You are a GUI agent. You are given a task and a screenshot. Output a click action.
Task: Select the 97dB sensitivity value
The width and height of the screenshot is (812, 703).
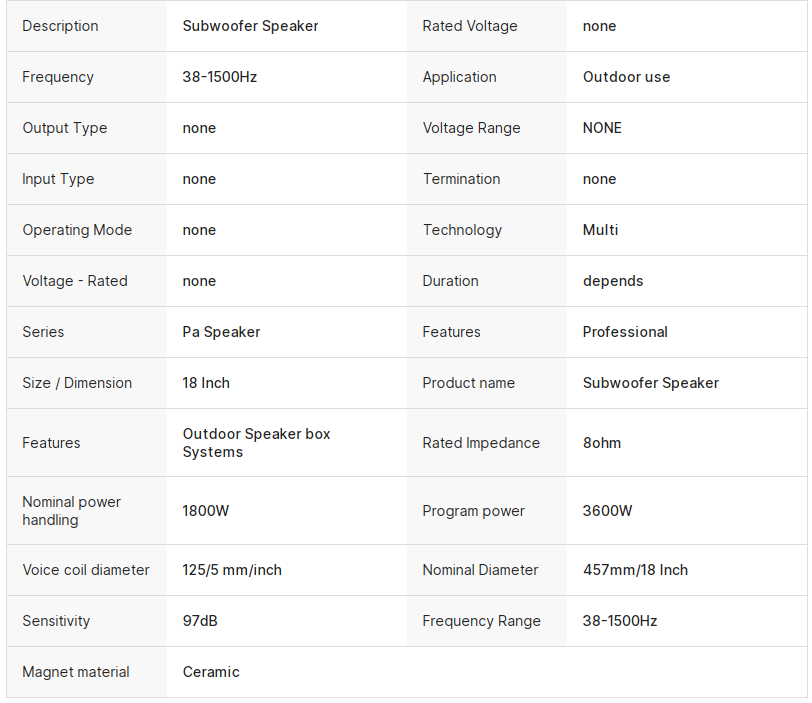200,621
